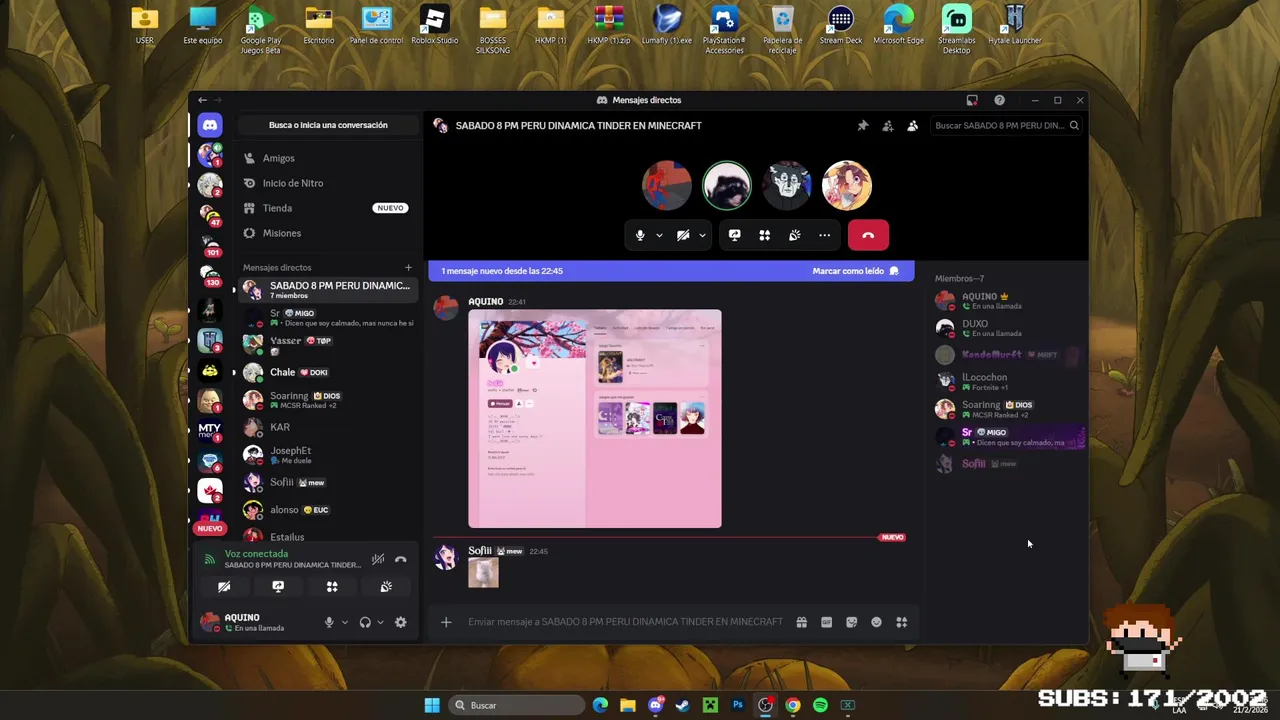Viewport: 1280px width, 720px height.
Task: Show pinned messages with the pin icon
Action: click(862, 126)
